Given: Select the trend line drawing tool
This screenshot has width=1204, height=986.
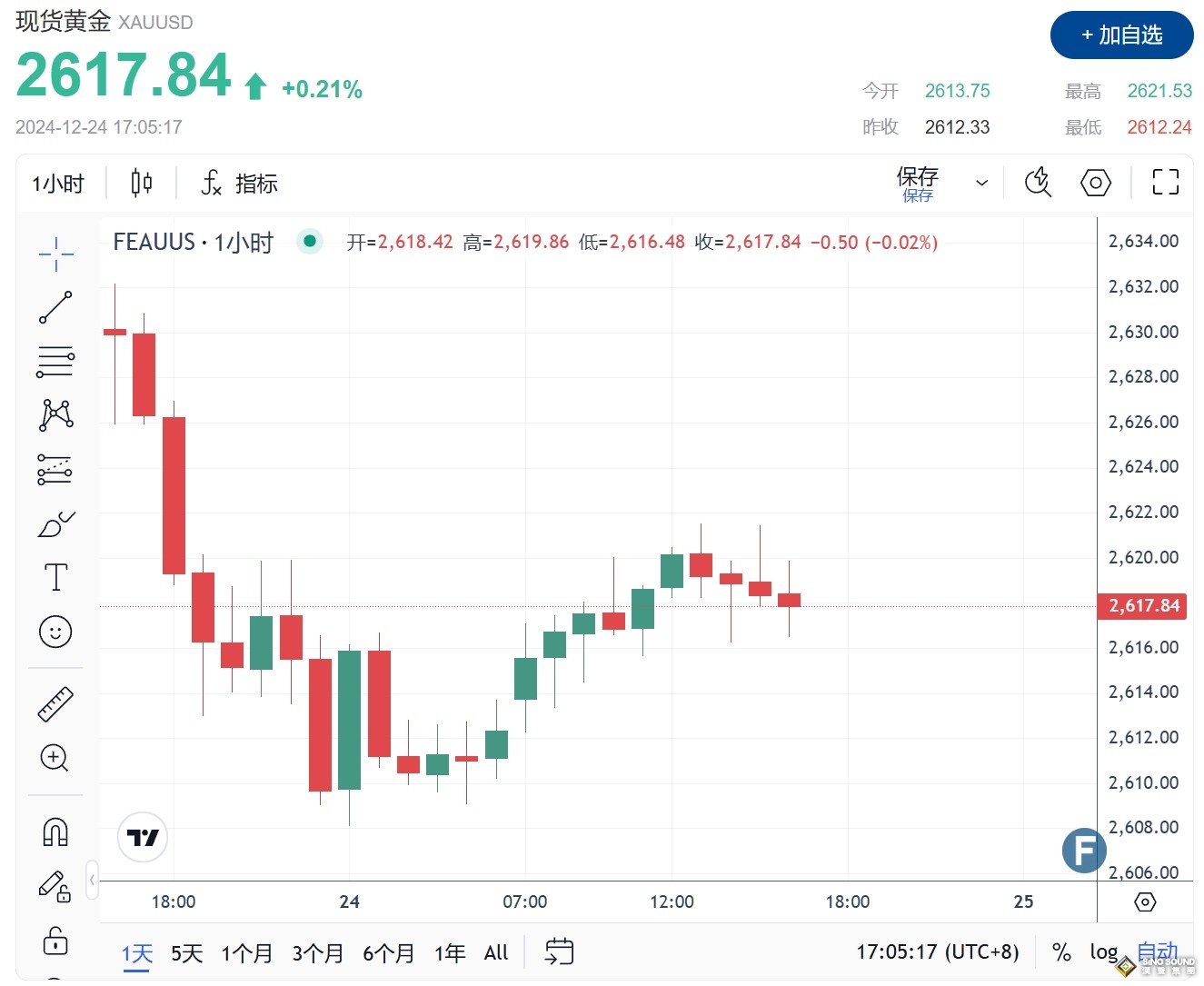Looking at the screenshot, I should pos(55,305).
